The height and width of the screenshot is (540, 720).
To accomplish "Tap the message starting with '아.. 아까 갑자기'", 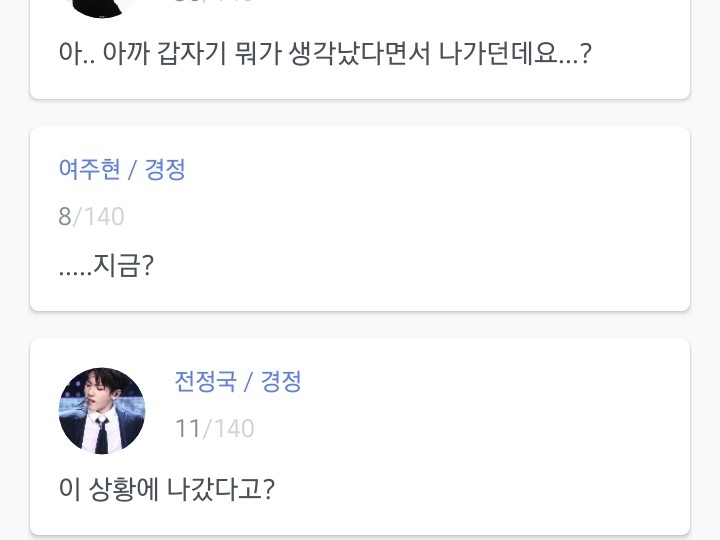I will tap(325, 52).
